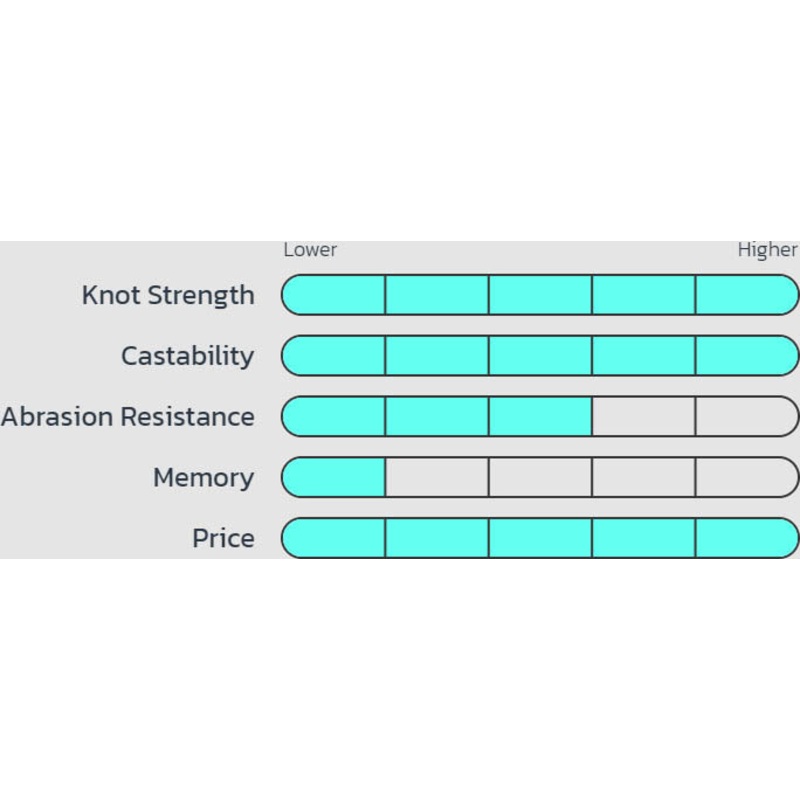
Task: Click second empty segment of Memory bar
Action: coord(437,478)
